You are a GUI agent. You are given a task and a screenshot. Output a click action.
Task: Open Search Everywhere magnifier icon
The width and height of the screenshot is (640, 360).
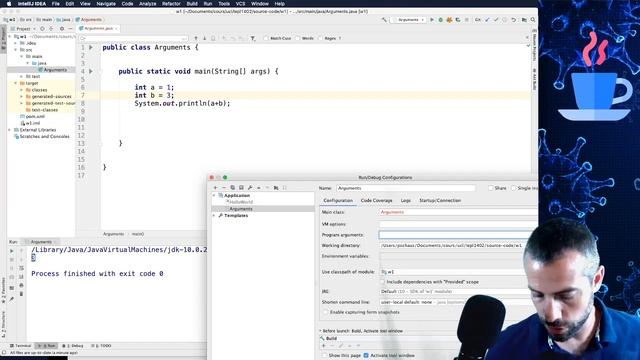533,20
